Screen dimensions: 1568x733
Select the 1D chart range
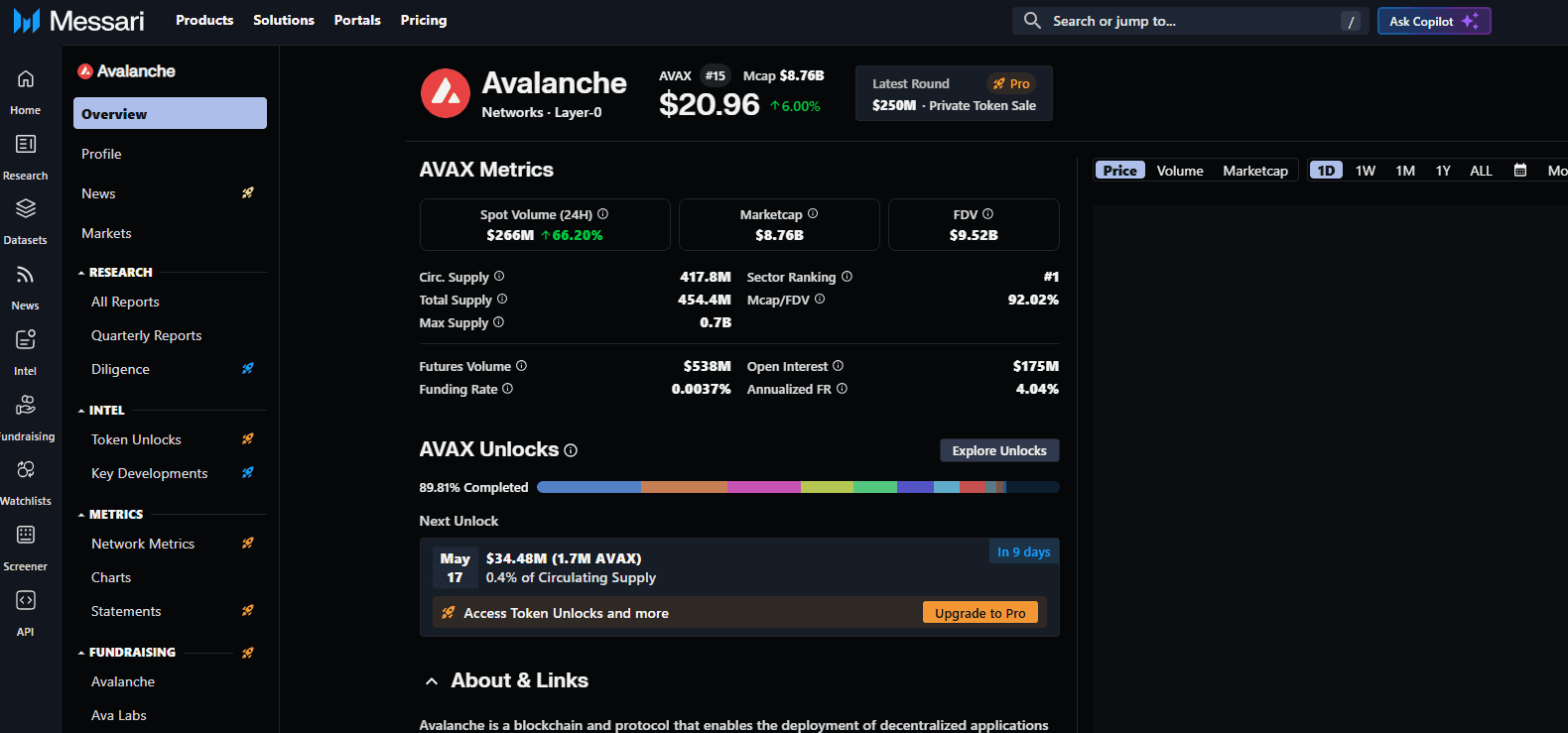(x=1326, y=171)
